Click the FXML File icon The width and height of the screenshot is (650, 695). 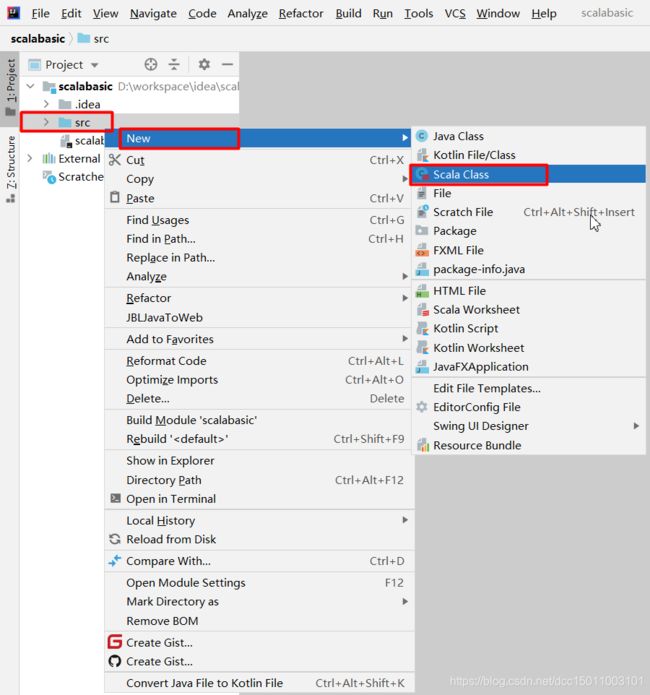(422, 250)
